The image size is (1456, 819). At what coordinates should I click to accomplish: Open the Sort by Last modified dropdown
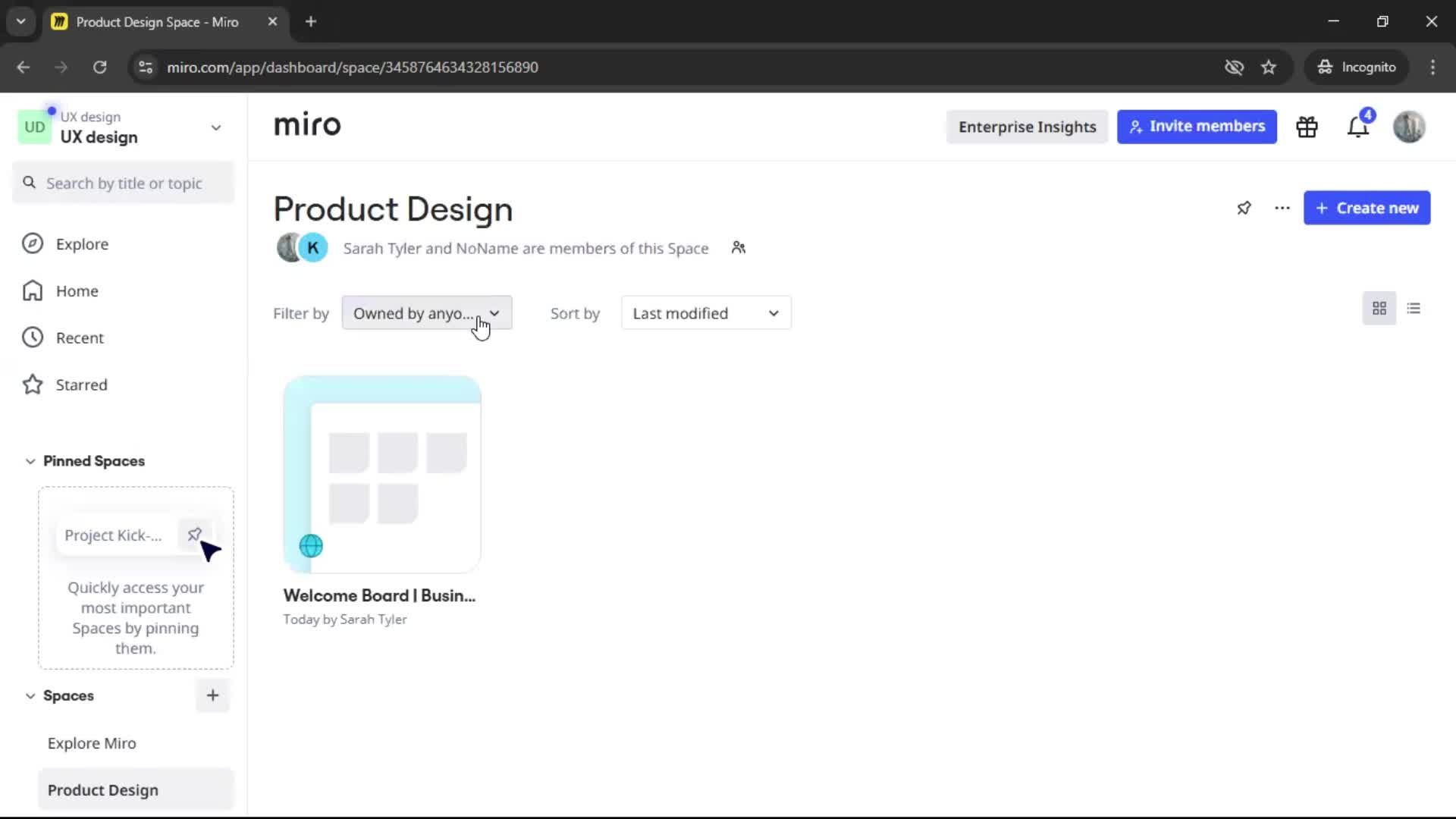pos(706,313)
